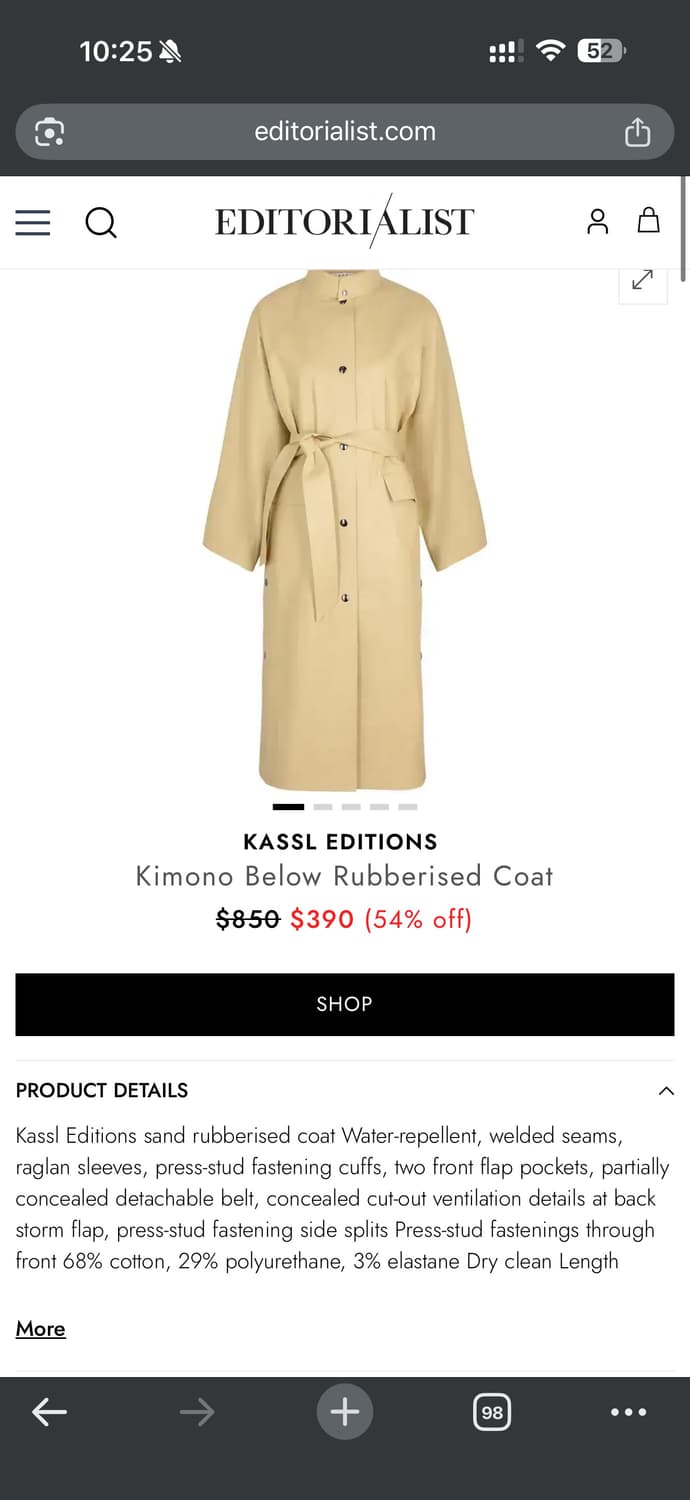
Task: Open the browser three-dots menu
Action: (628, 1412)
